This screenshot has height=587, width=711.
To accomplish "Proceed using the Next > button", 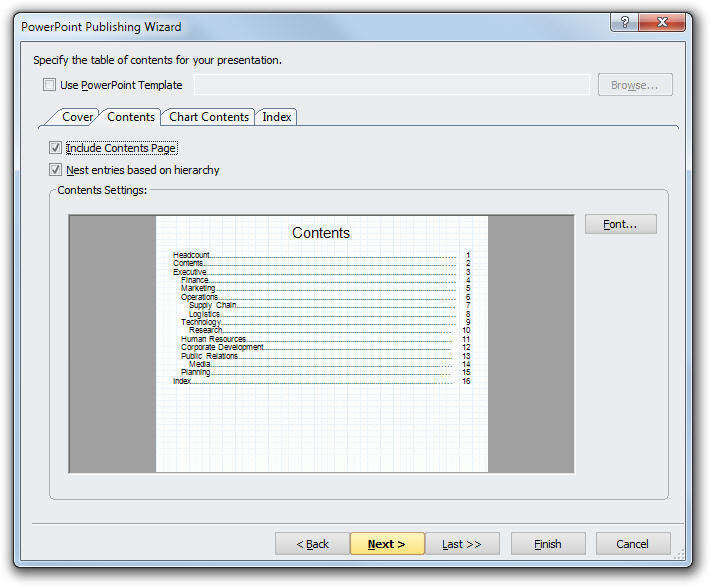I will tap(387, 544).
